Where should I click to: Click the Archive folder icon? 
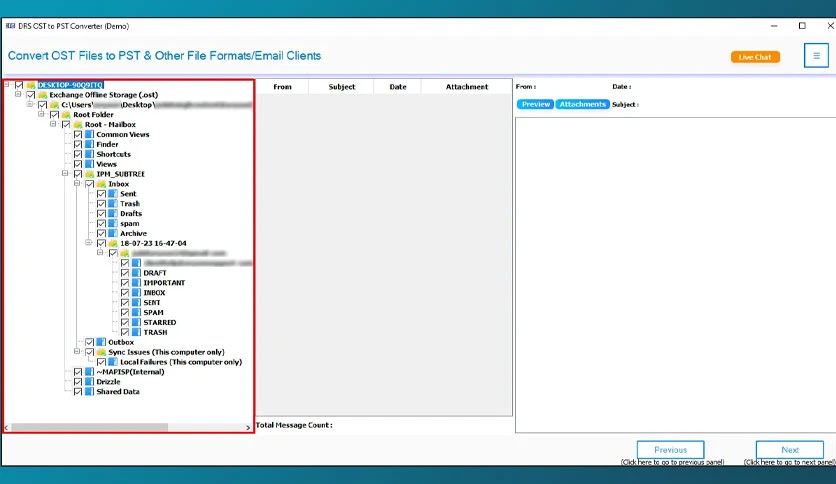(x=113, y=233)
